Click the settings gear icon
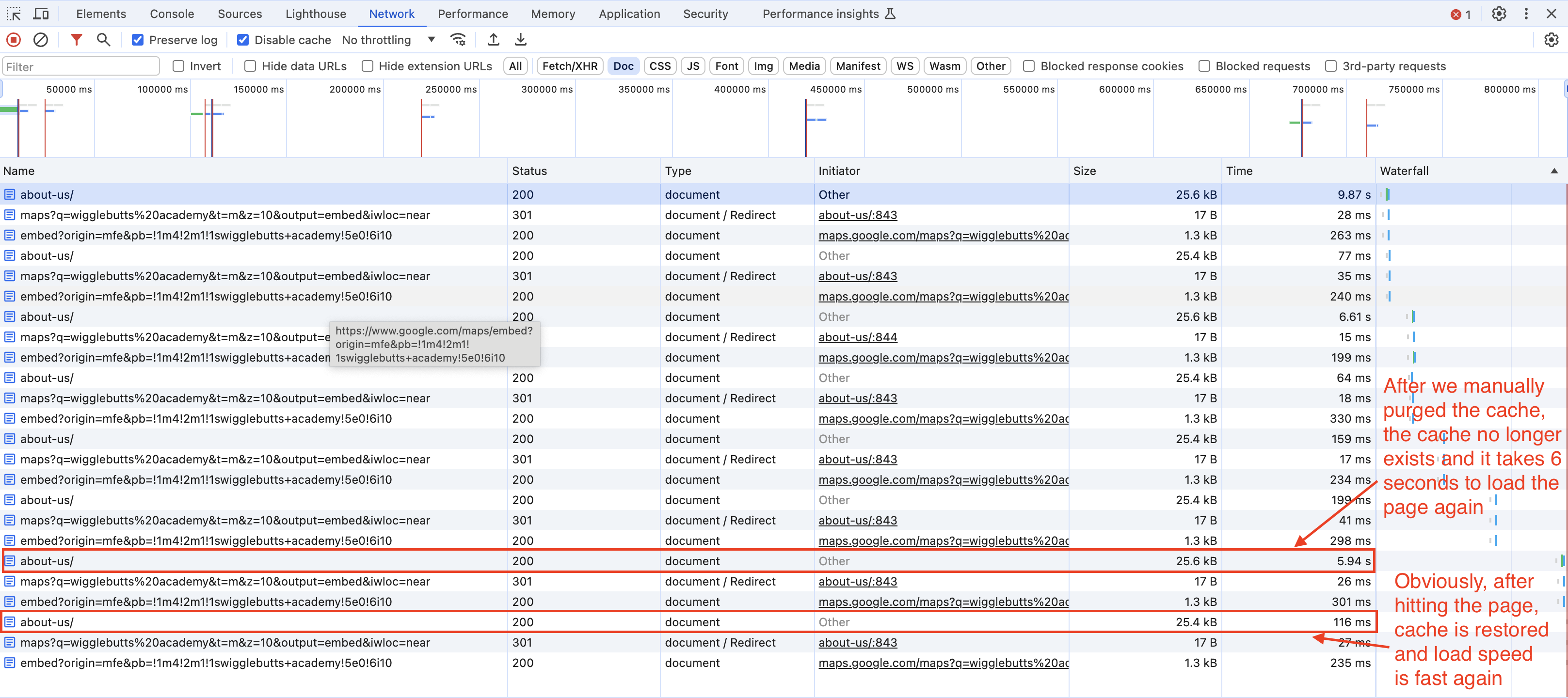 [x=1500, y=13]
